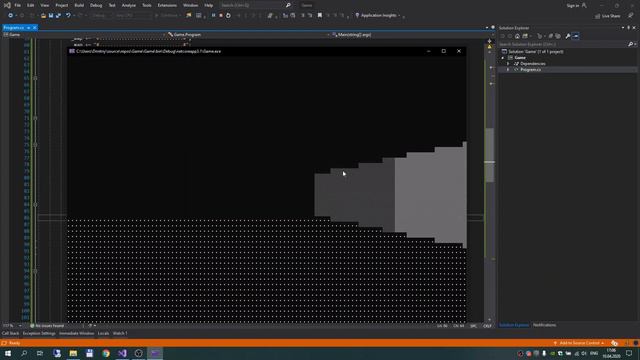
Task: Click the Navigate Backward toolbar icon
Action: (10, 16)
